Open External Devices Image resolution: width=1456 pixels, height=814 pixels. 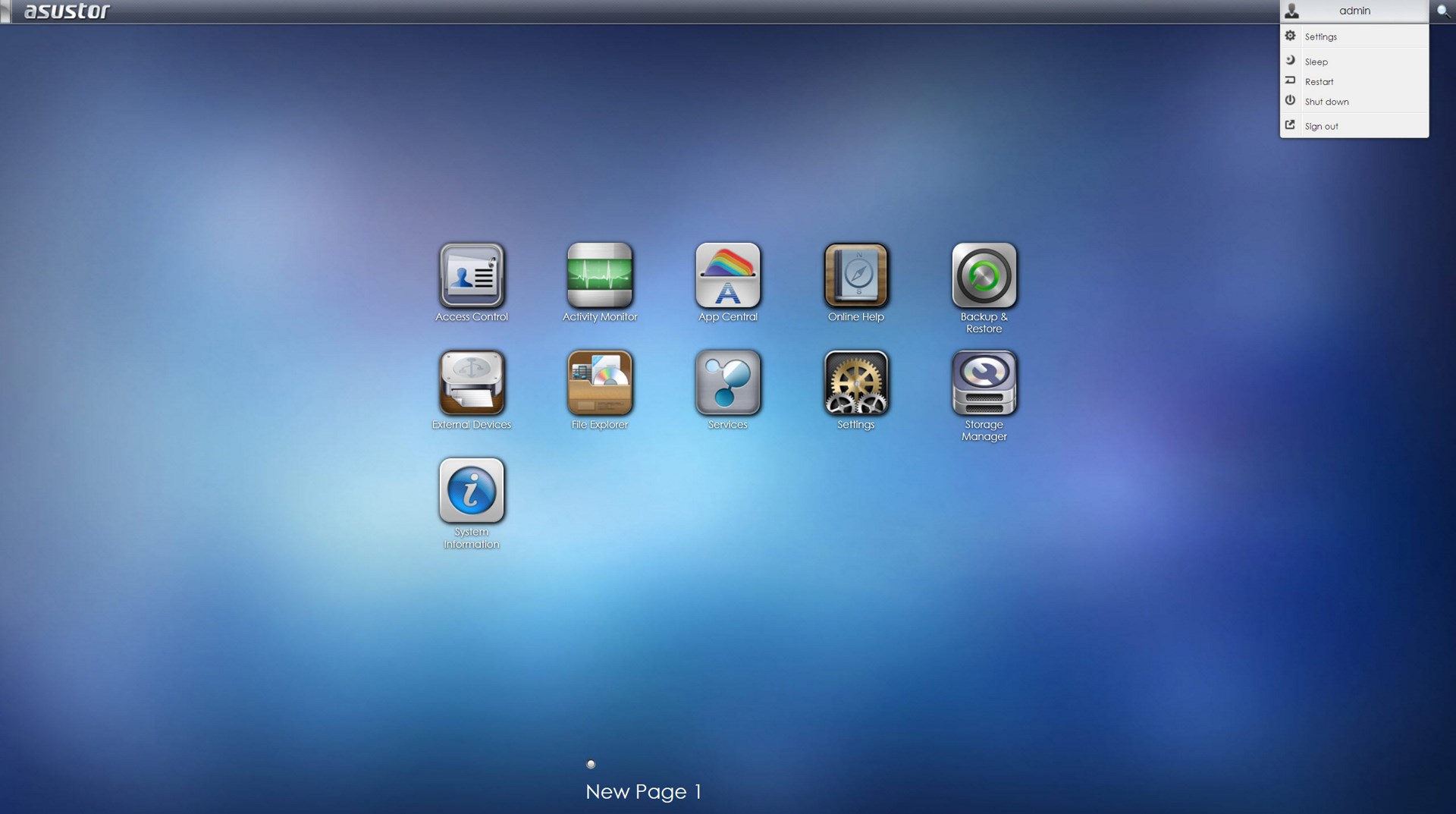coord(471,383)
